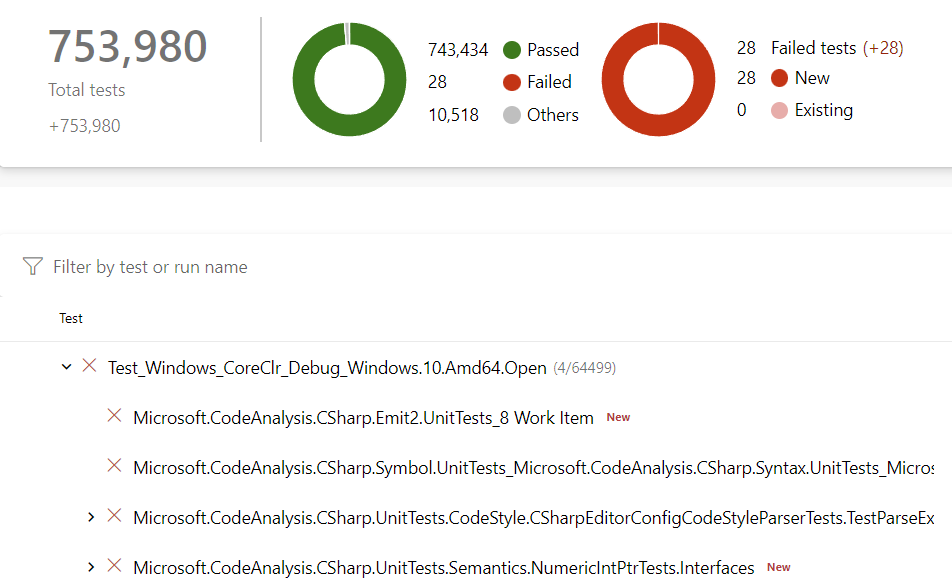
Task: Click the Failed legend label
Action: point(549,82)
